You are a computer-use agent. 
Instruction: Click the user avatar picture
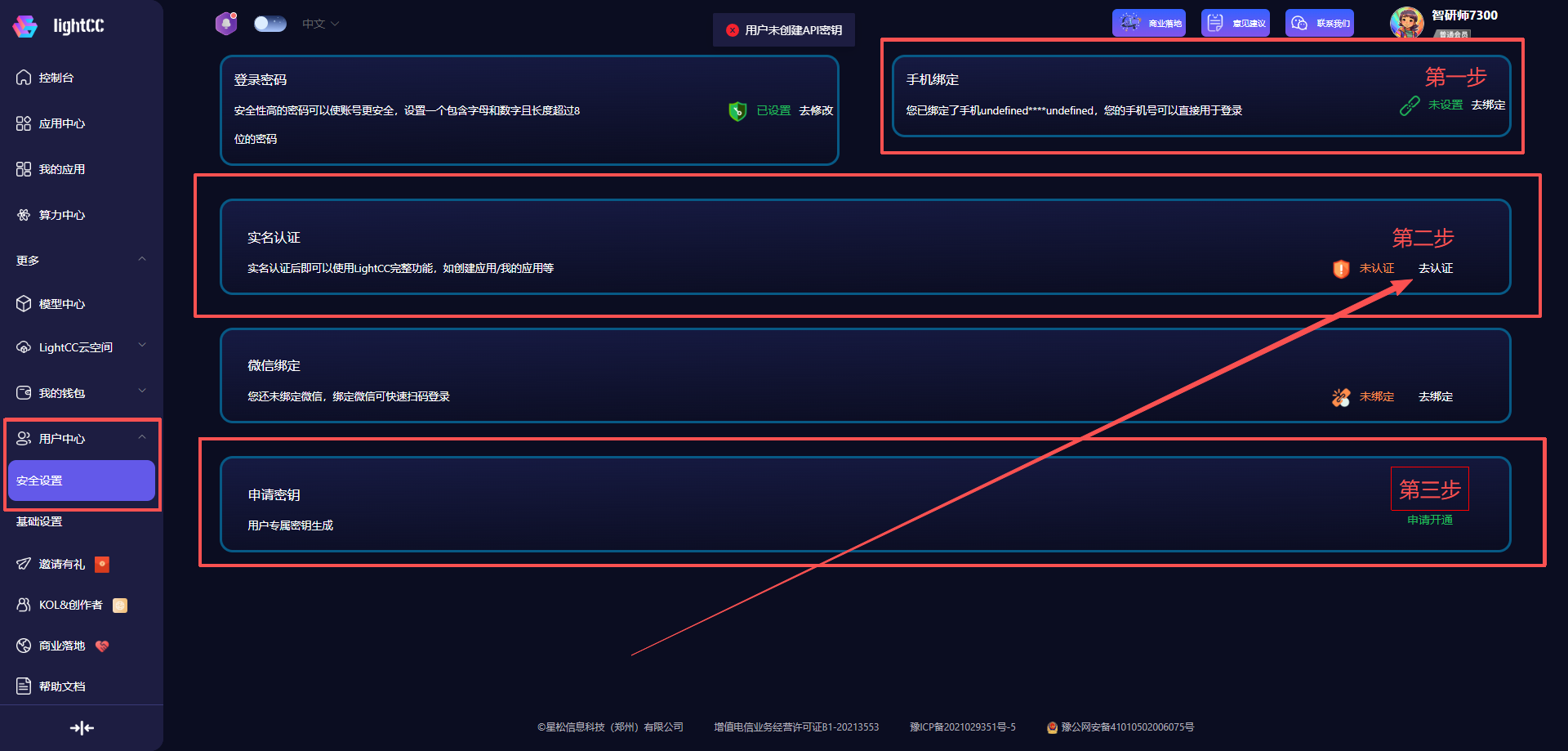click(x=1406, y=22)
